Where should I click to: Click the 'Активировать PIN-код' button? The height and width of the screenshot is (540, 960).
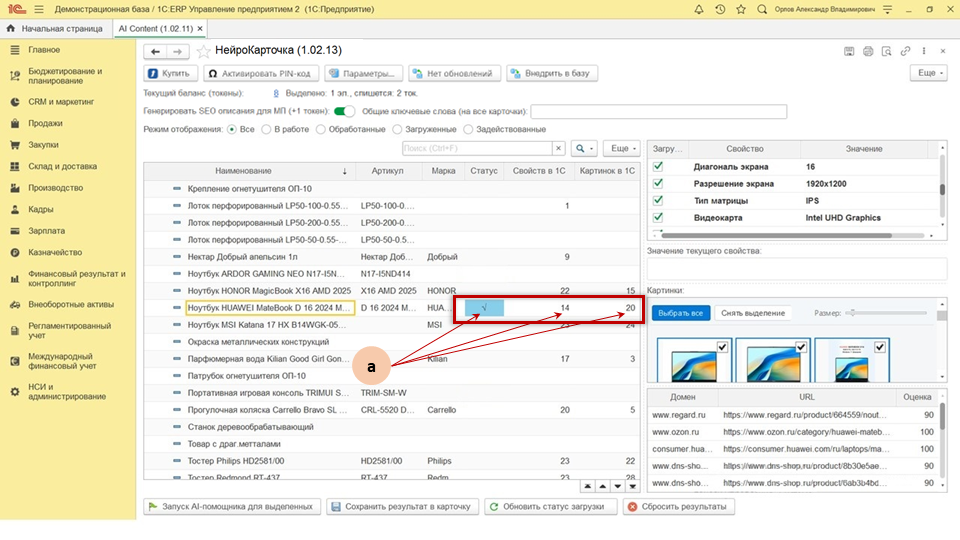pos(262,73)
